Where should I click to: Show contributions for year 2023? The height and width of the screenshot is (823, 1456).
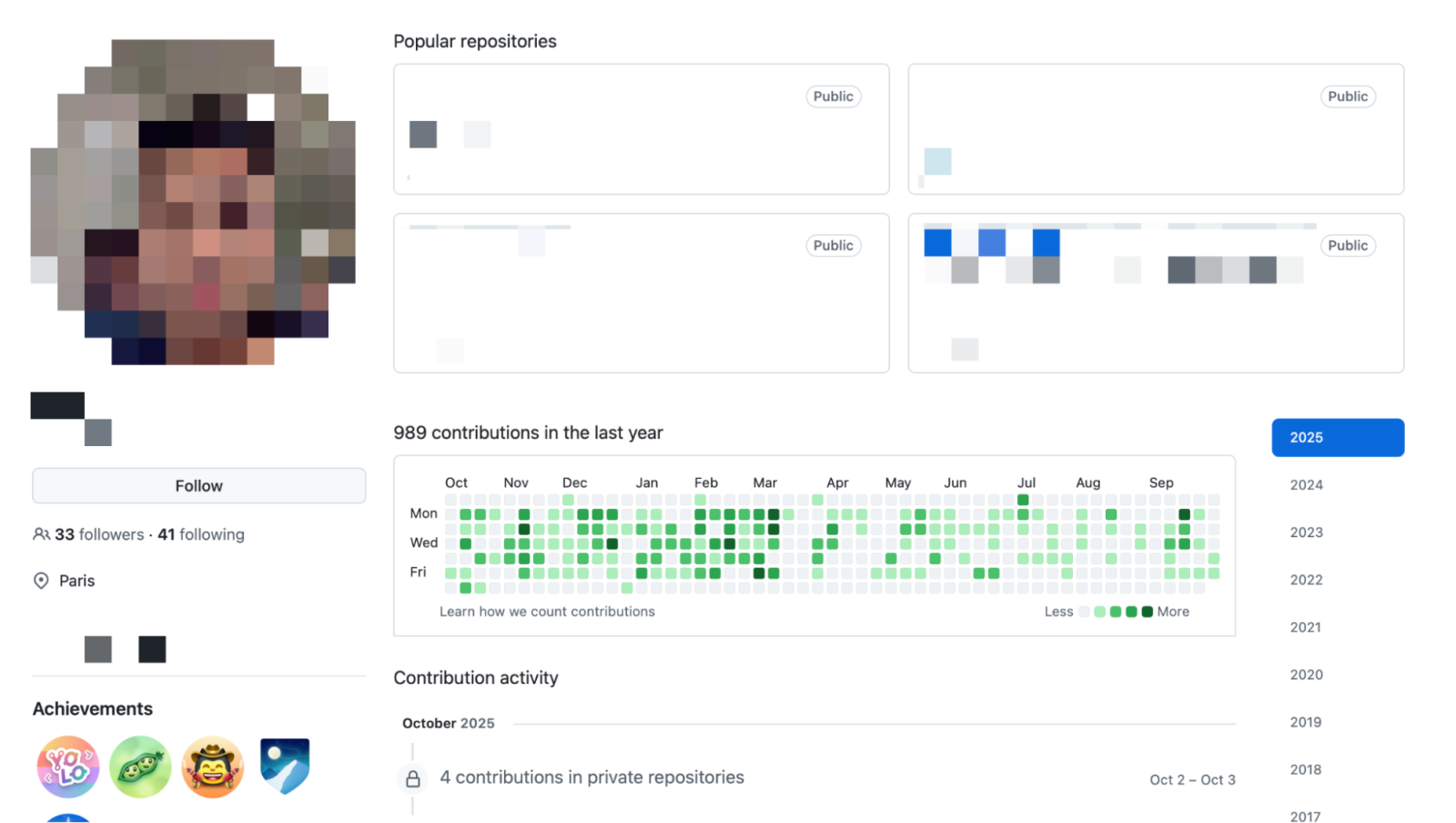pyautogui.click(x=1306, y=533)
